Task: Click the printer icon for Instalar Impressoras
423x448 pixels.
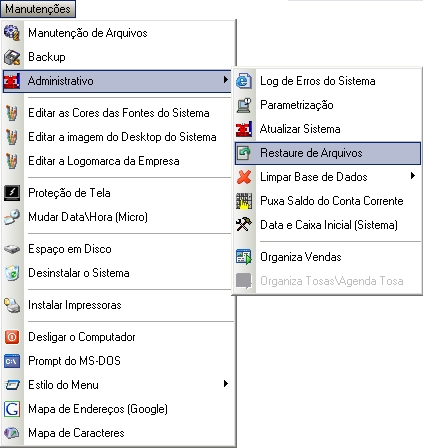Action: tap(12, 305)
